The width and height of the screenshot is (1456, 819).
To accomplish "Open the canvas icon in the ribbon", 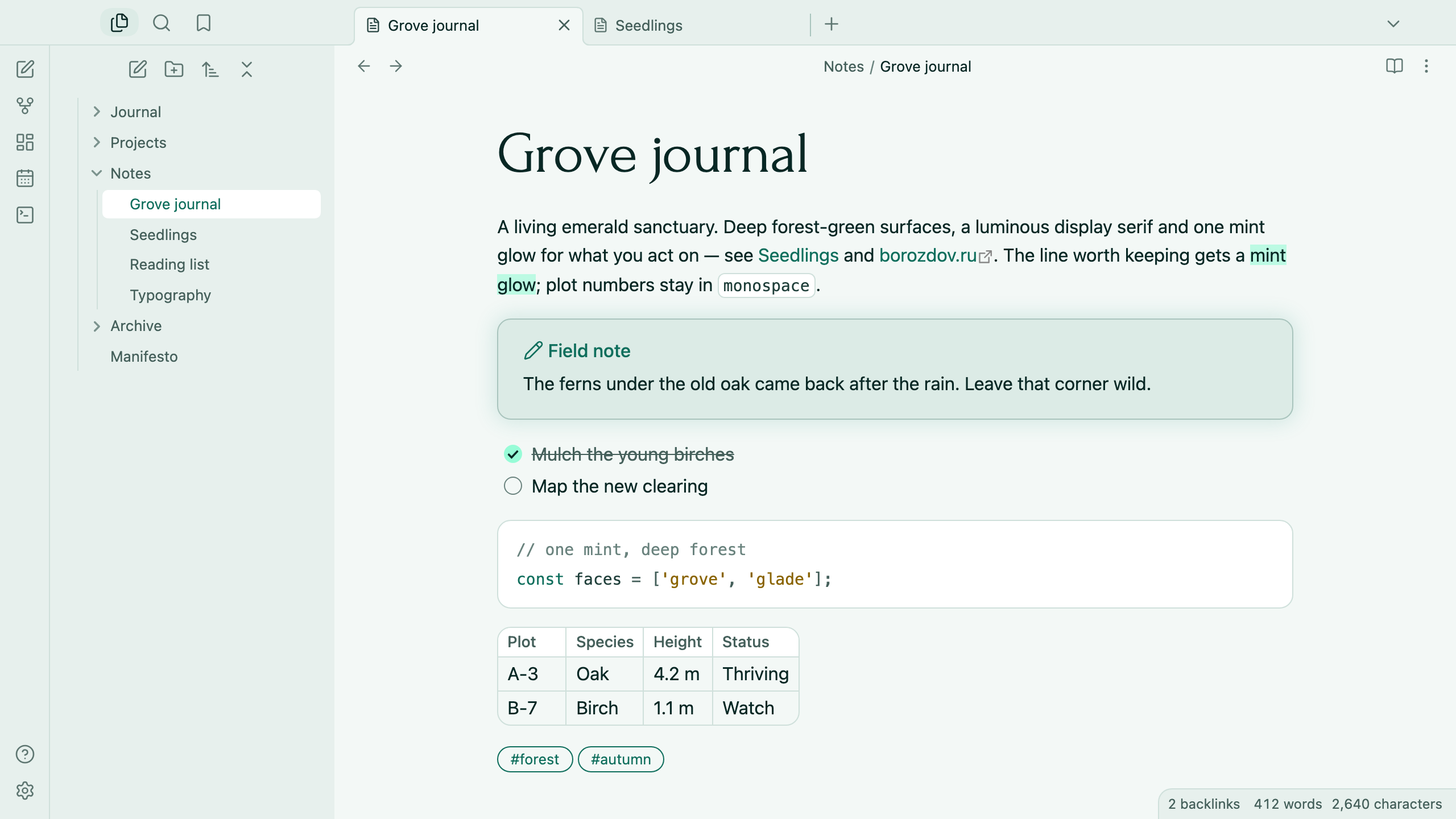I will pos(25,142).
